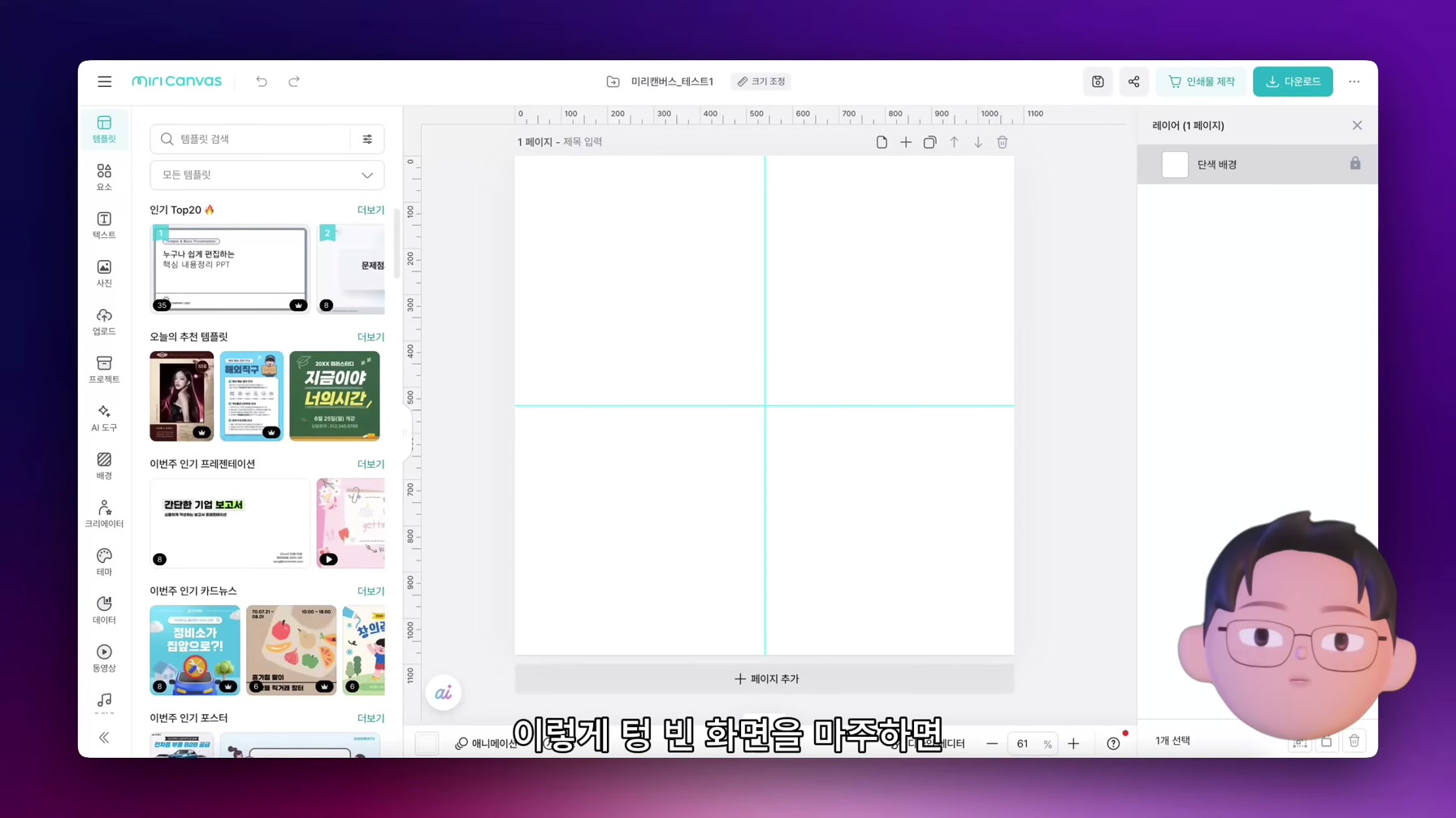1456x818 pixels.
Task: Zoom in with the plus button
Action: point(1073,743)
